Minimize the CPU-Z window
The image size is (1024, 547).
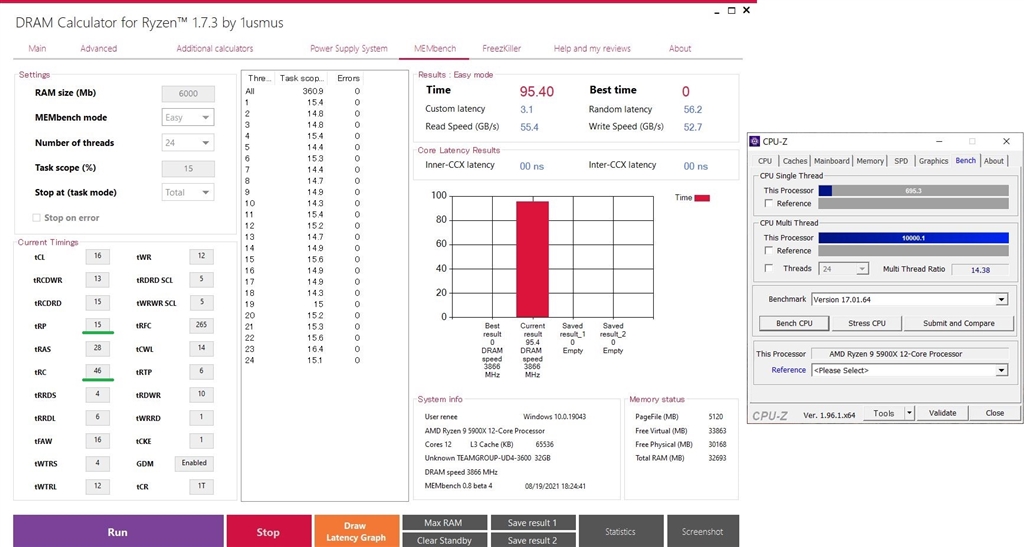click(938, 142)
